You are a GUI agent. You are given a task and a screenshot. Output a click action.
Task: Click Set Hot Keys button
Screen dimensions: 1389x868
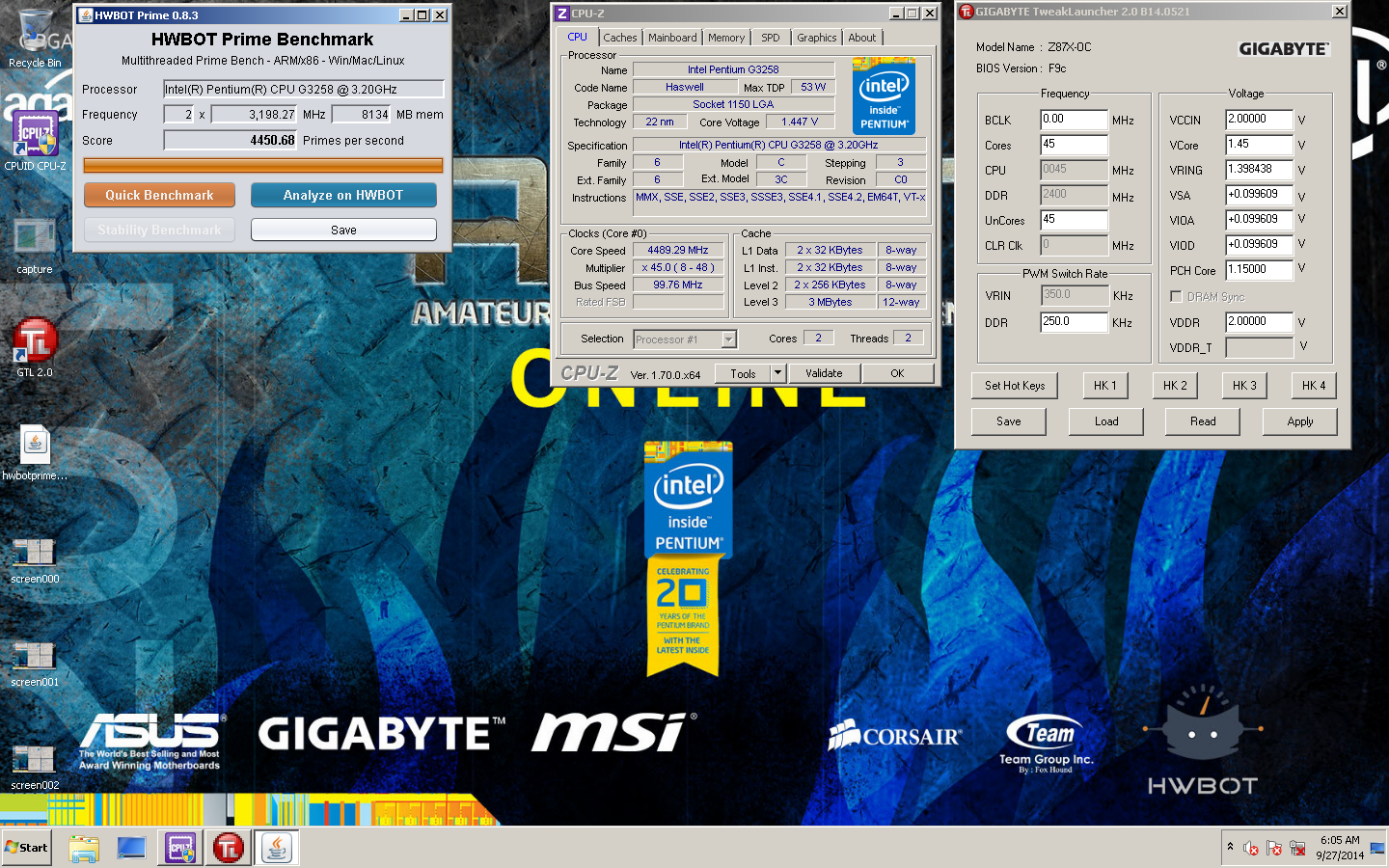1015,386
